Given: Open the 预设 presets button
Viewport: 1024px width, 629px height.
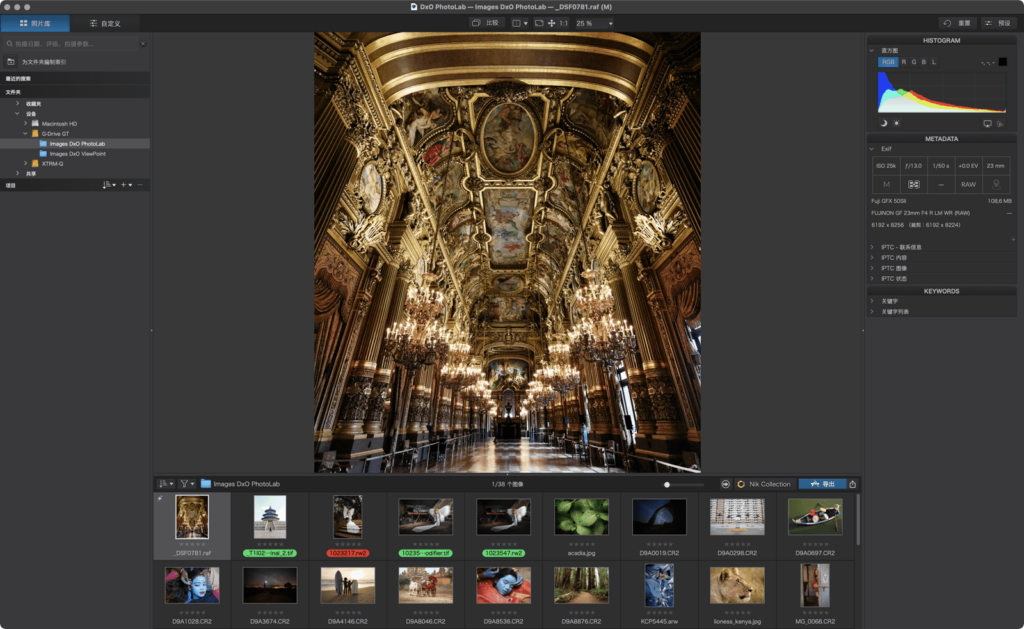Looking at the screenshot, I should click(998, 23).
